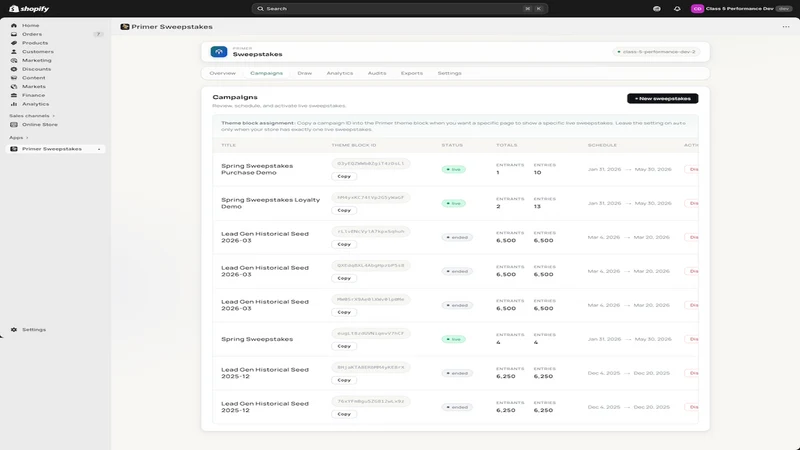Open the Content icon
The height and width of the screenshot is (450, 800).
click(x=14, y=78)
